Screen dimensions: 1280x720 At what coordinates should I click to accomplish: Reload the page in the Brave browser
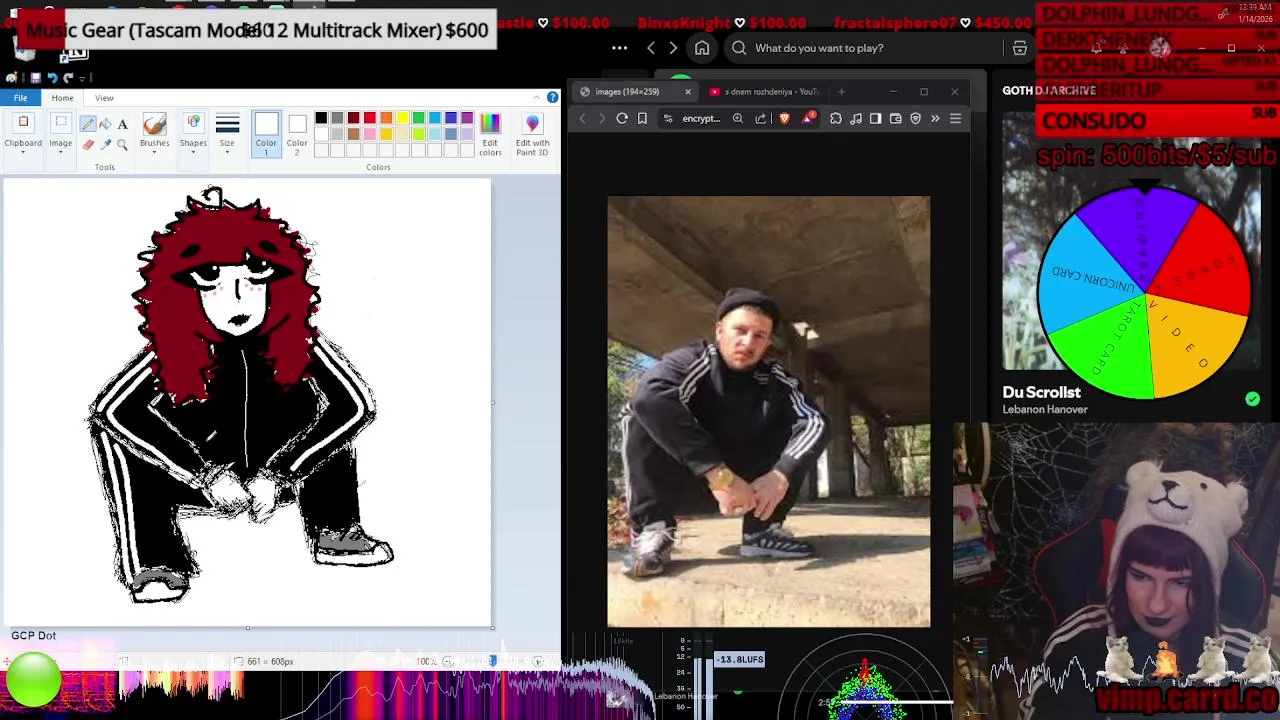(x=622, y=118)
